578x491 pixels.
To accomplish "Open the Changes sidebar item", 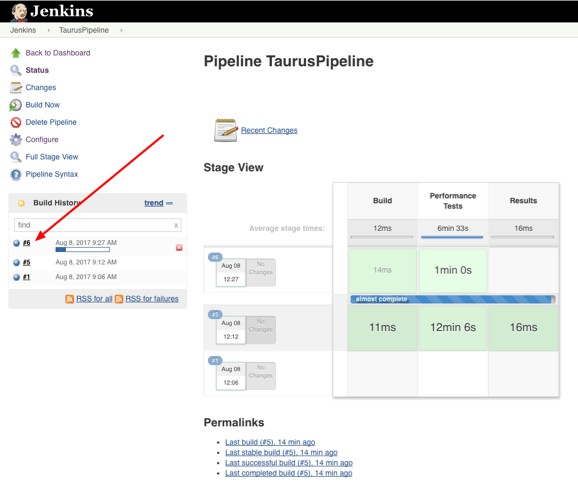I will coord(41,88).
